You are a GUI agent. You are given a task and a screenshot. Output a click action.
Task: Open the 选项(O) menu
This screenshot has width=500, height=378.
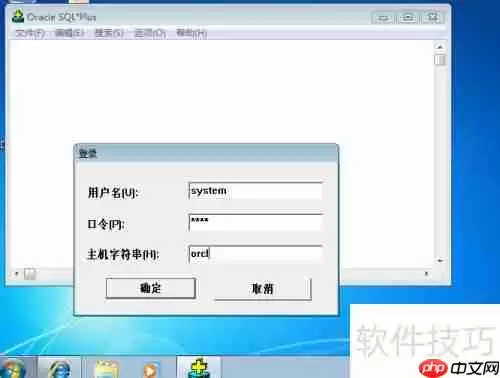tap(150, 33)
